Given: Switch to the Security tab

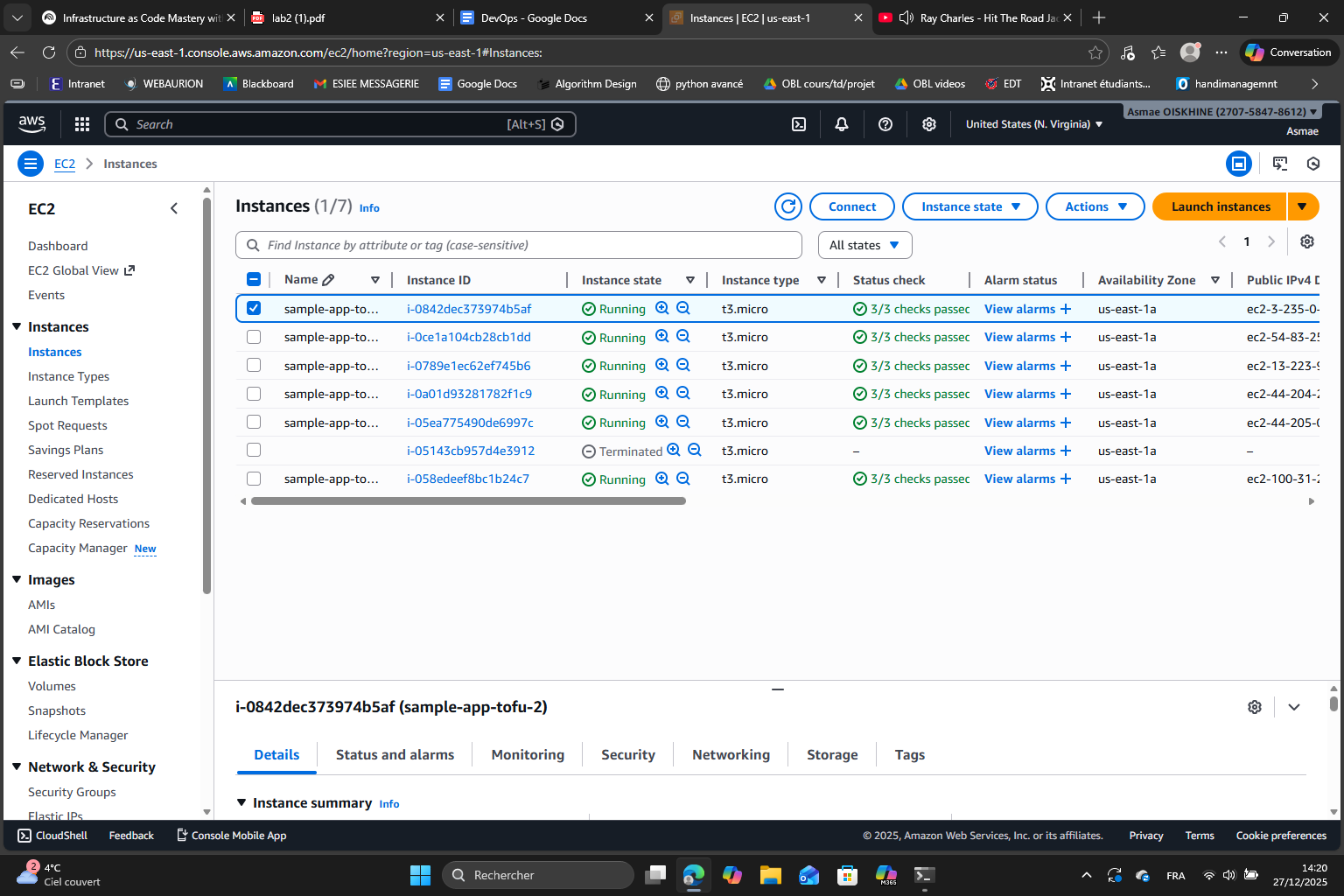Looking at the screenshot, I should click(627, 754).
